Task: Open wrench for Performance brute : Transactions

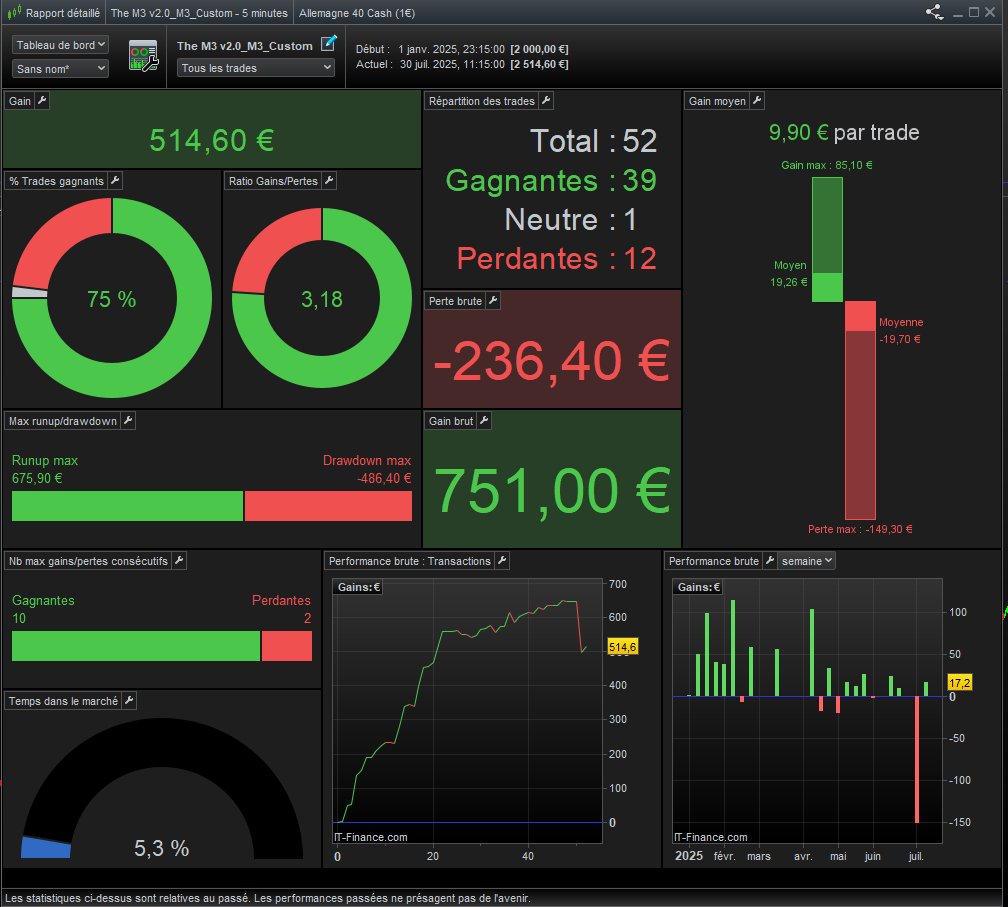Action: tap(503, 561)
